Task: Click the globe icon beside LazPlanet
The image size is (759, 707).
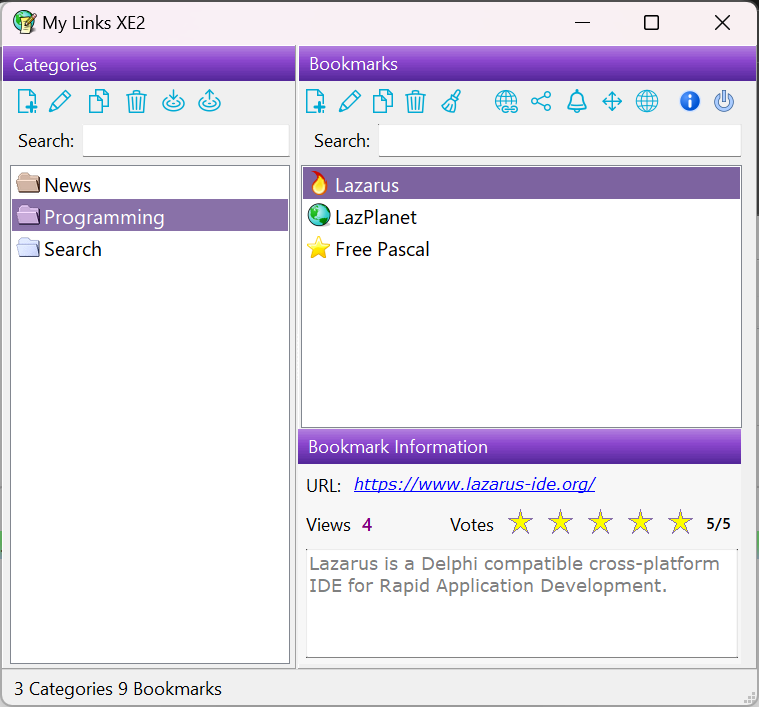Action: [319, 215]
